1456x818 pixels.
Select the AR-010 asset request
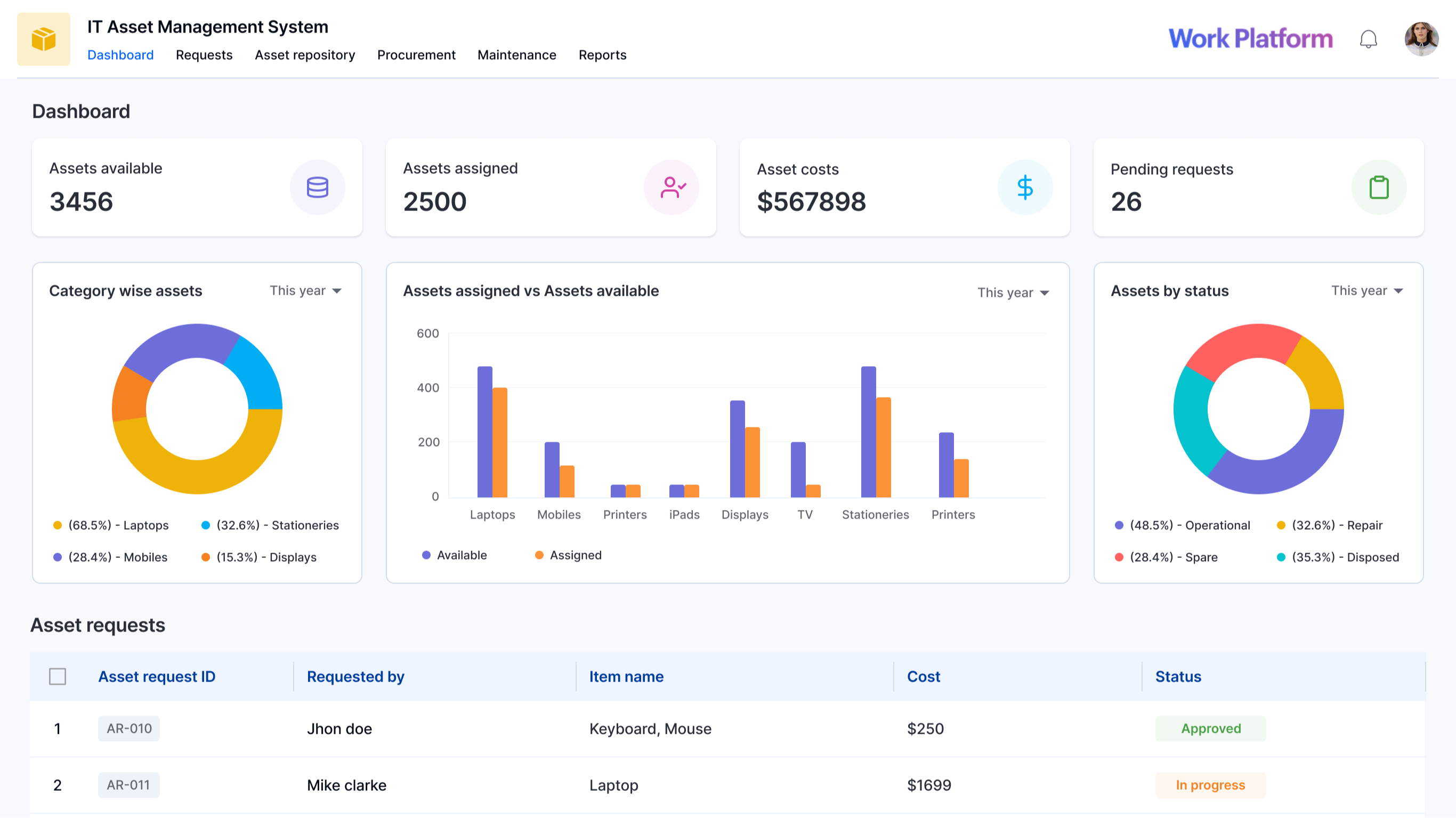tap(129, 728)
